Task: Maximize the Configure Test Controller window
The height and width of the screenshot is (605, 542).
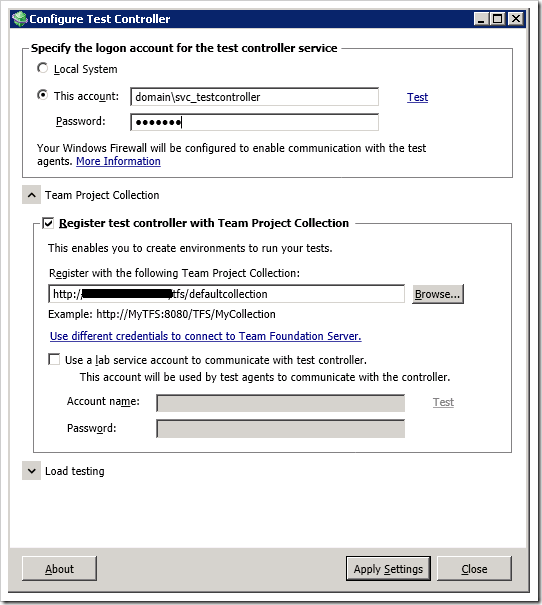Action: [x=498, y=19]
